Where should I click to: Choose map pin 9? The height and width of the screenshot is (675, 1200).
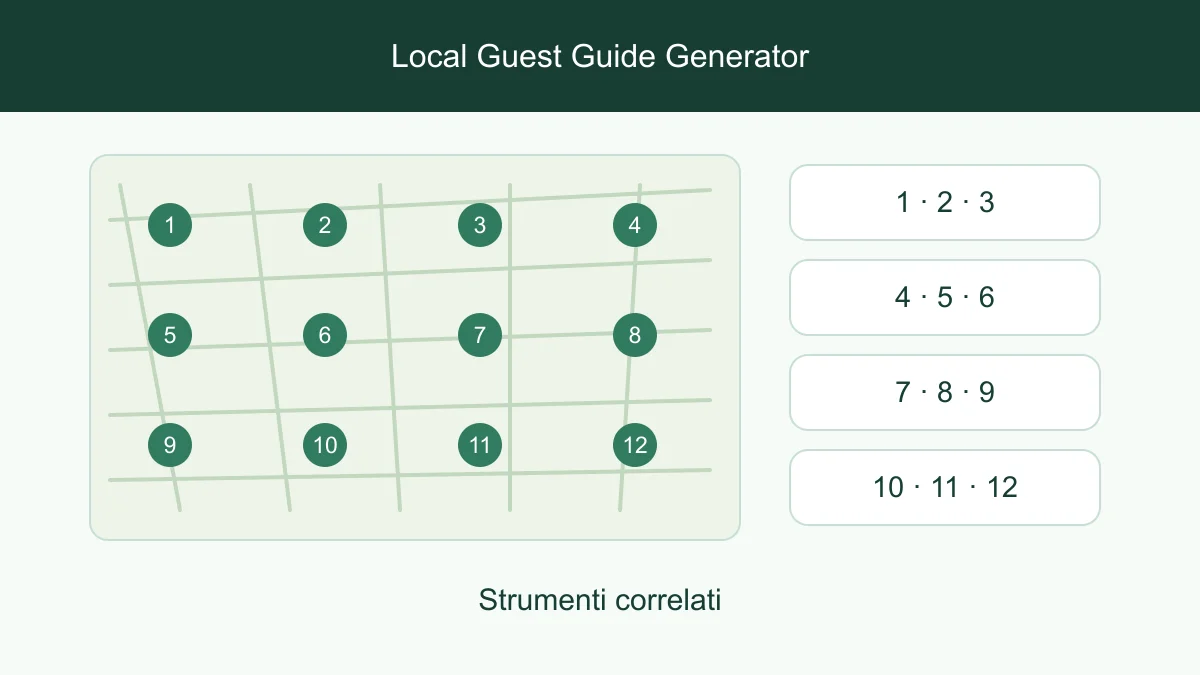[x=170, y=445]
